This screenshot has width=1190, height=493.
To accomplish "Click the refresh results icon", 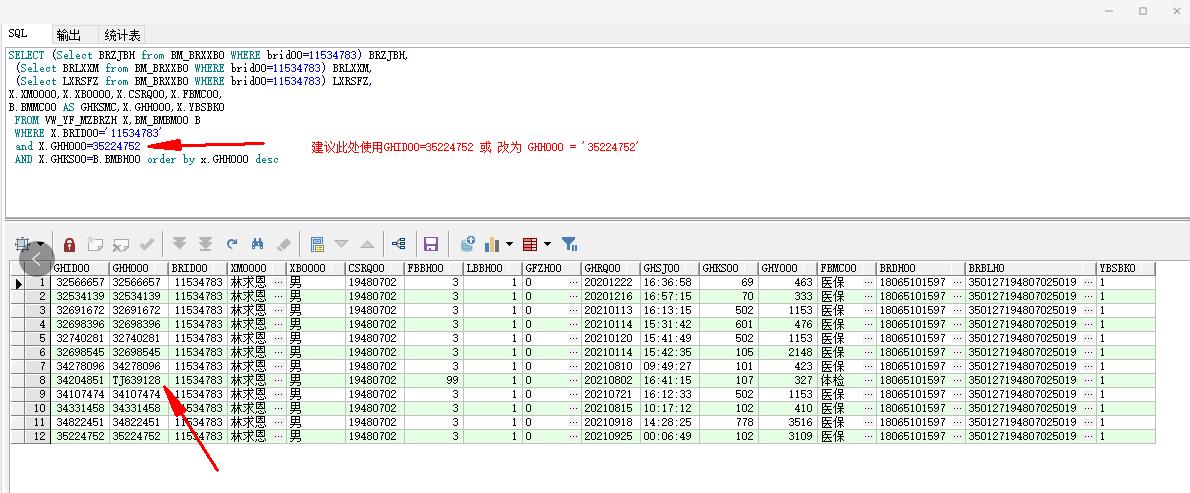I will [232, 244].
